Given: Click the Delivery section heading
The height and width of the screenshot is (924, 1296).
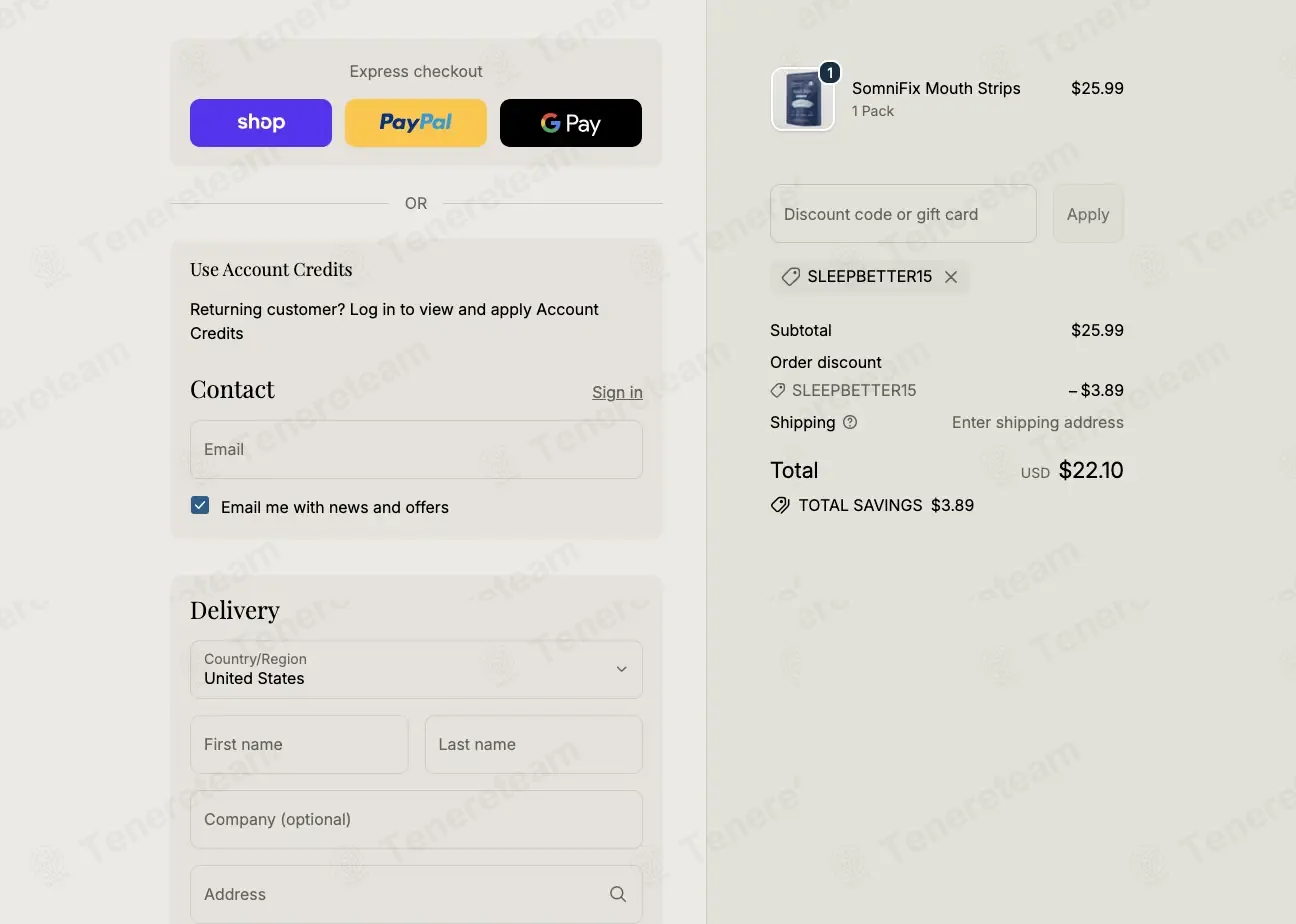Looking at the screenshot, I should pos(235,610).
